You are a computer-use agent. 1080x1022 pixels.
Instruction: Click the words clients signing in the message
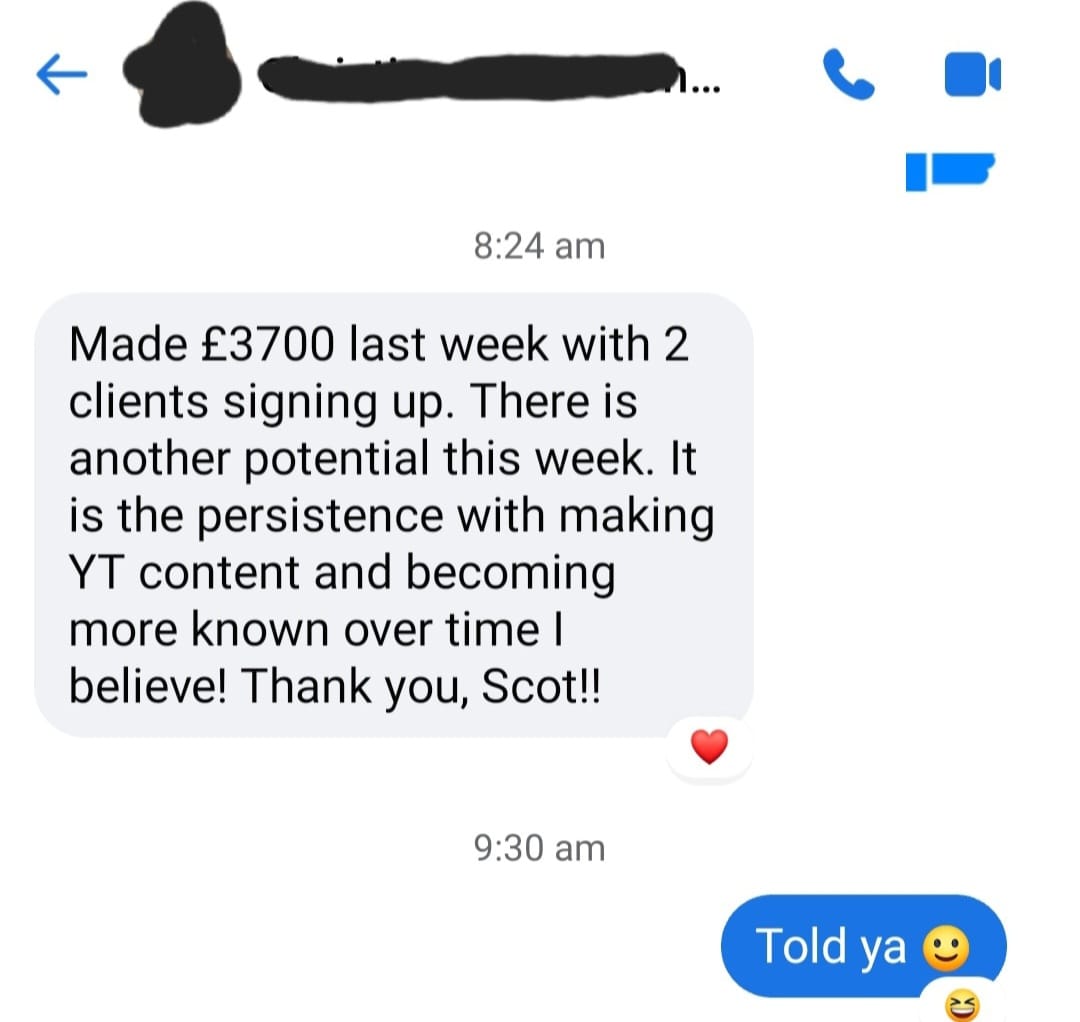click(x=223, y=404)
